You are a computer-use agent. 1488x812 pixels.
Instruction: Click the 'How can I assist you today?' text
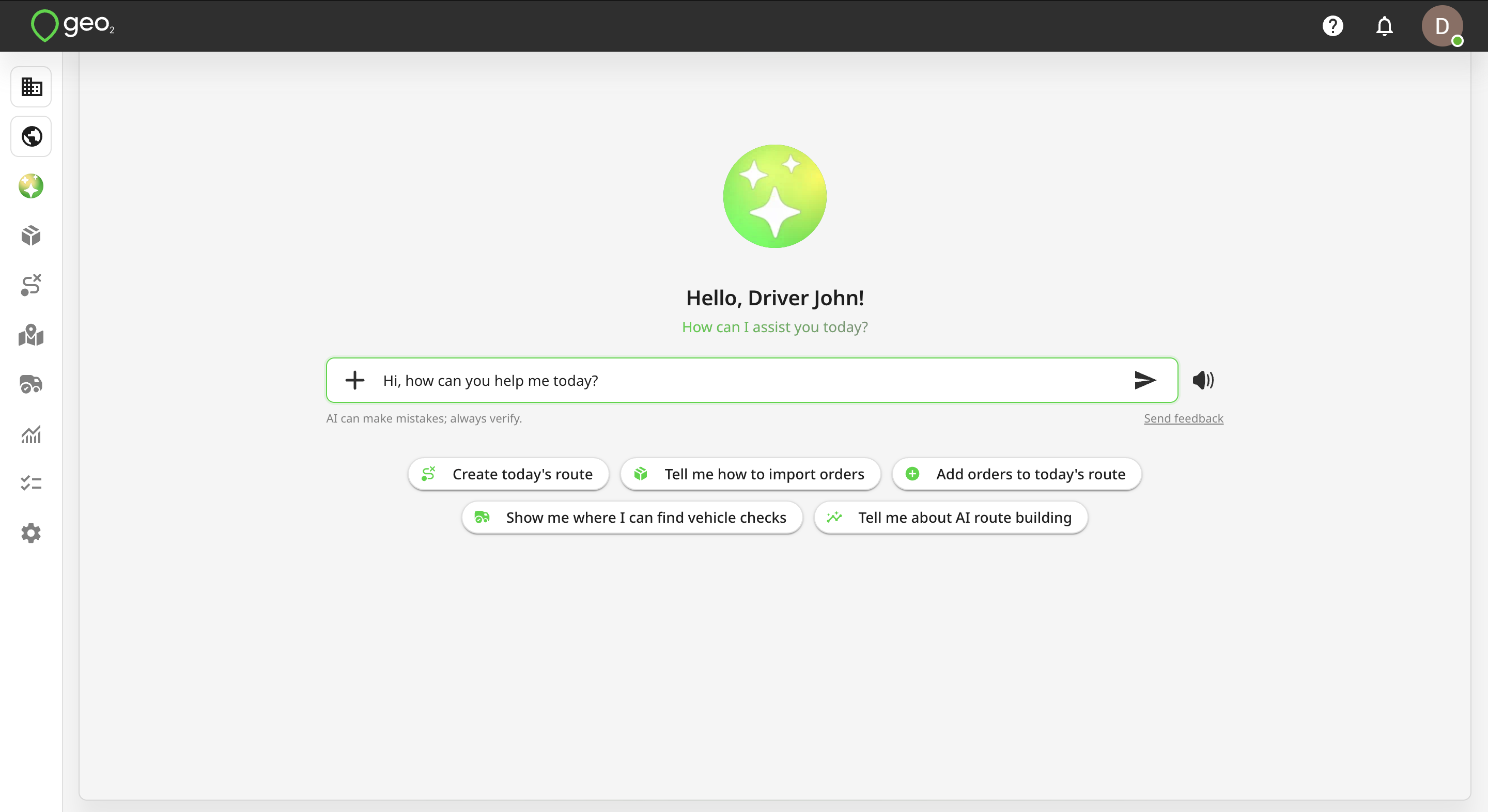tap(774, 327)
